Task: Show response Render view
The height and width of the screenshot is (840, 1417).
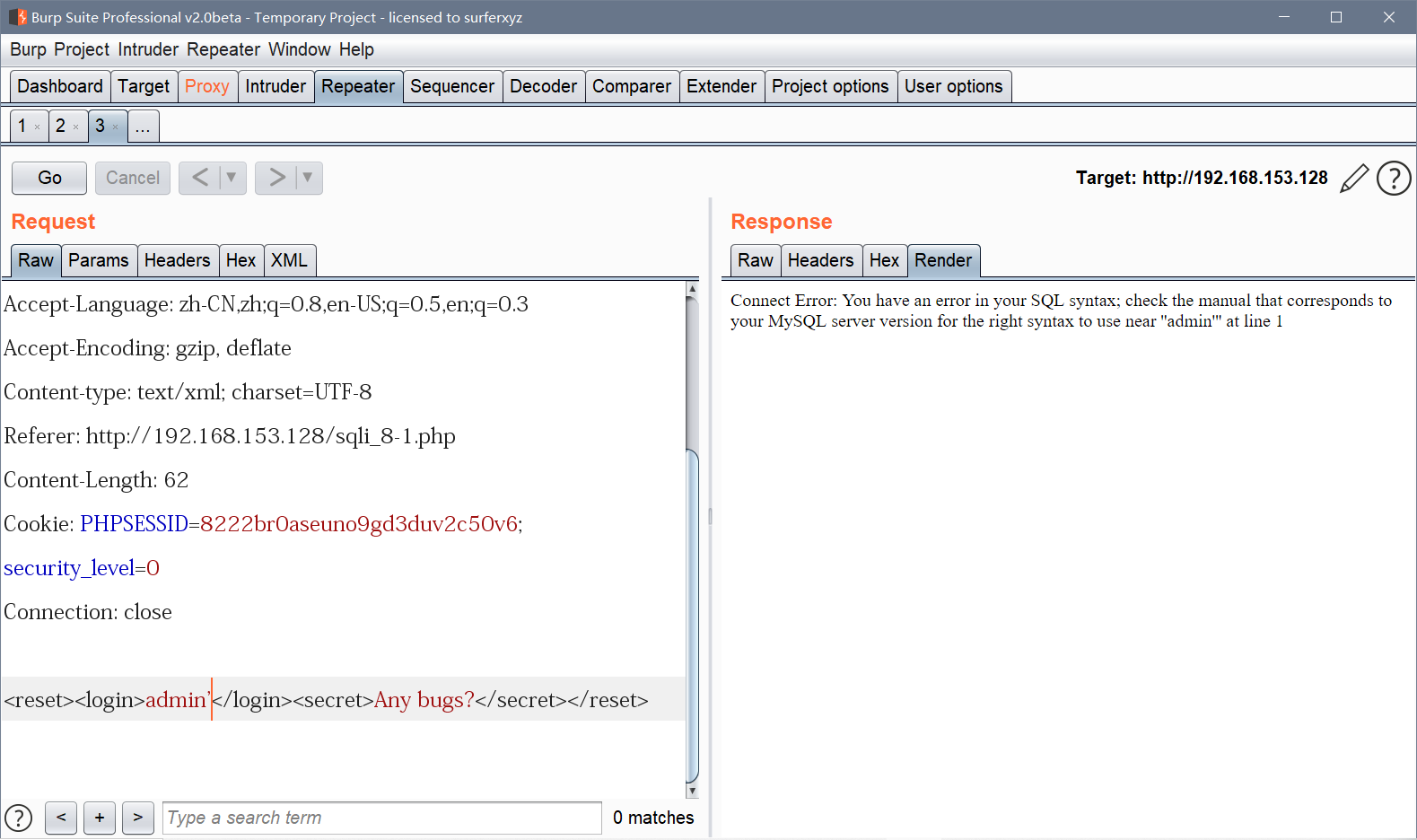Action: click(x=943, y=260)
